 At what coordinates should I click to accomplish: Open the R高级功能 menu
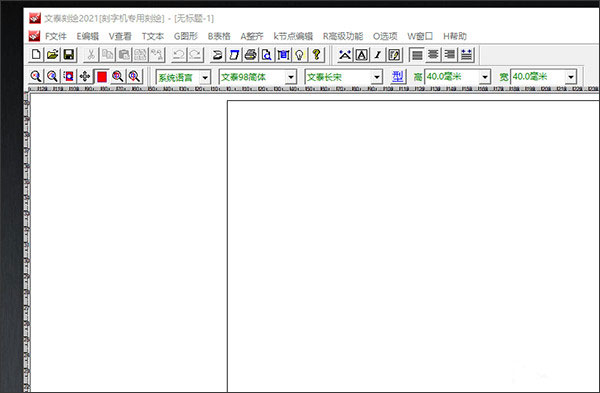(x=343, y=36)
